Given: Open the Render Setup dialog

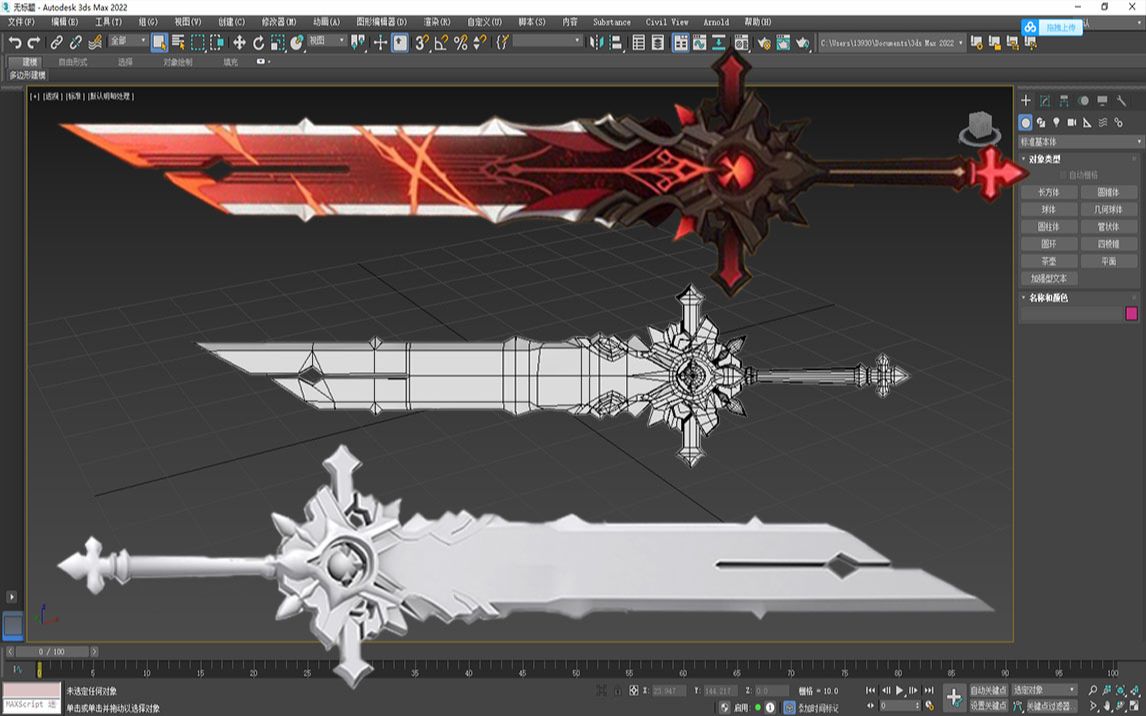Looking at the screenshot, I should tap(764, 42).
